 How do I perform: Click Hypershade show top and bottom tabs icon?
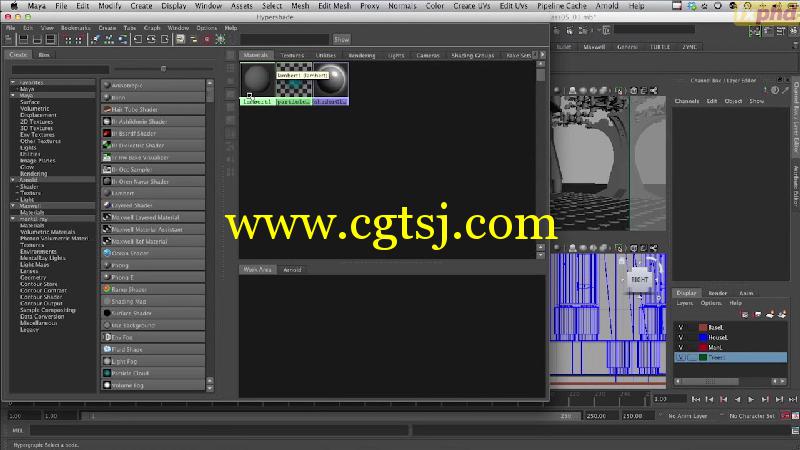point(50,39)
